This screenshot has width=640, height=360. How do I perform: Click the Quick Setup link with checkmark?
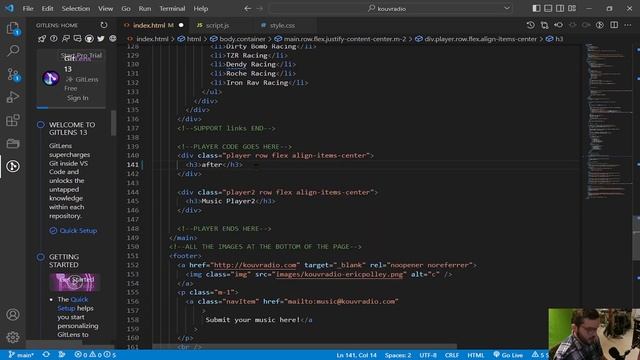[73, 231]
